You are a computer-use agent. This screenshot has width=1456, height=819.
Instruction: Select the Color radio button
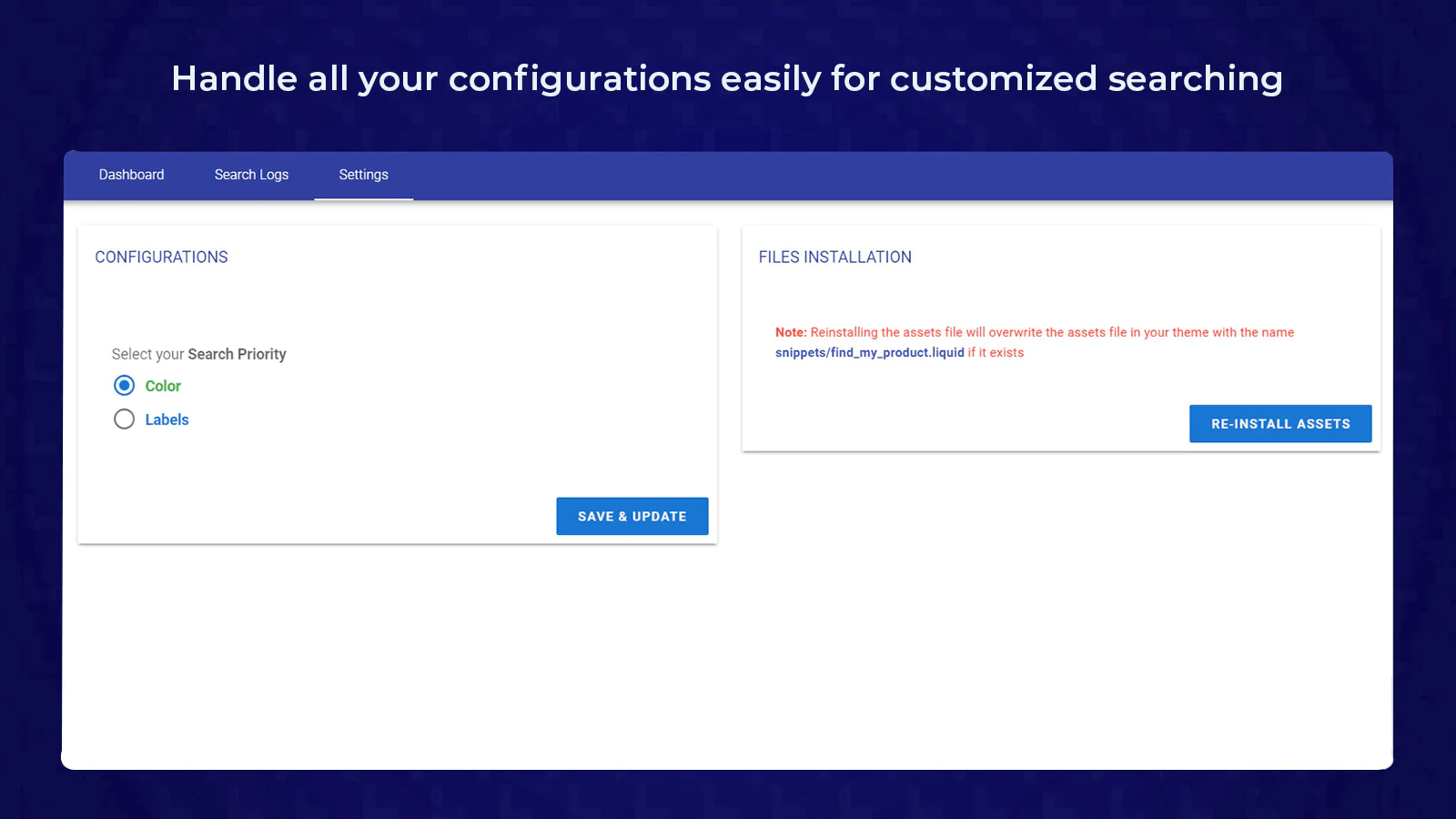point(125,386)
